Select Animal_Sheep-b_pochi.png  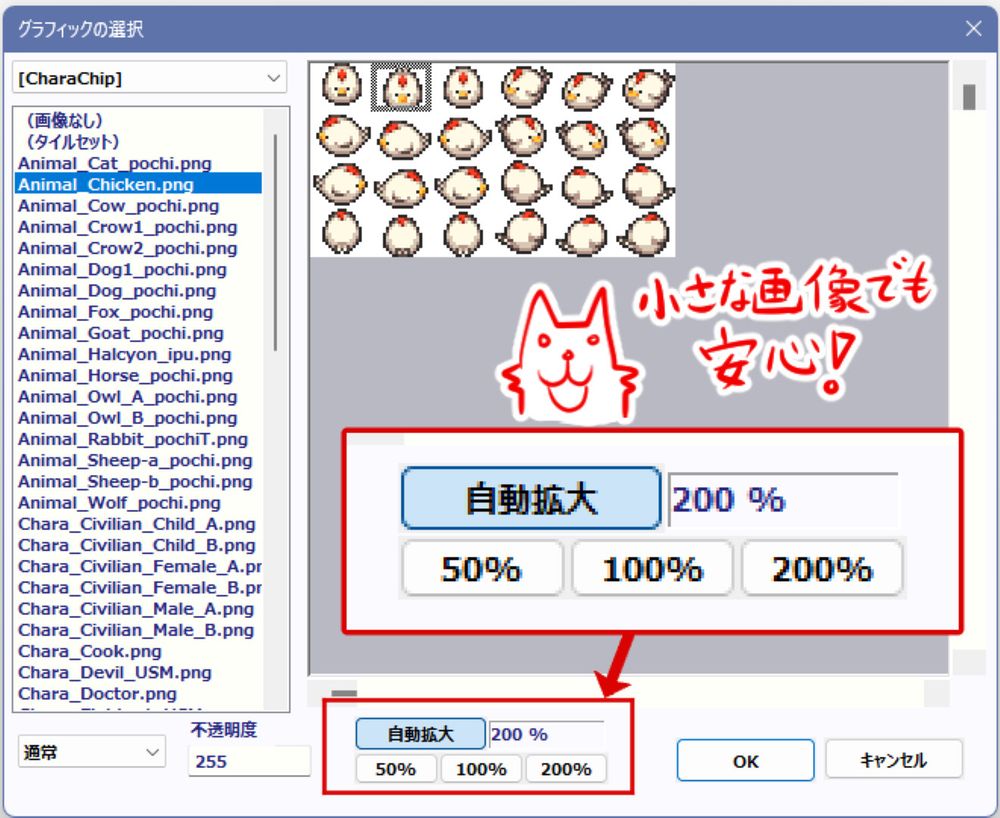point(138,481)
